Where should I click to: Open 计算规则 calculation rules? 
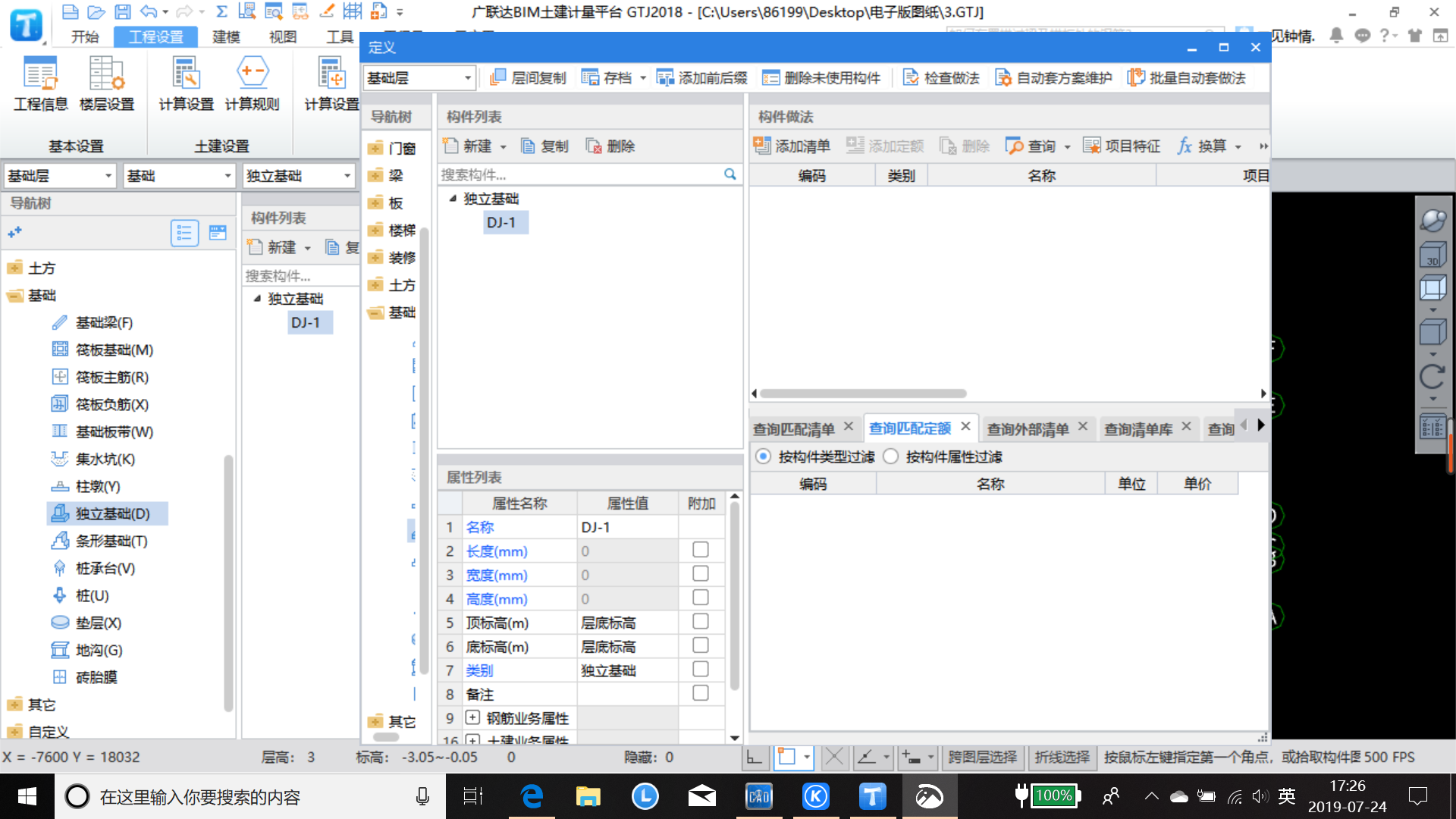(252, 84)
